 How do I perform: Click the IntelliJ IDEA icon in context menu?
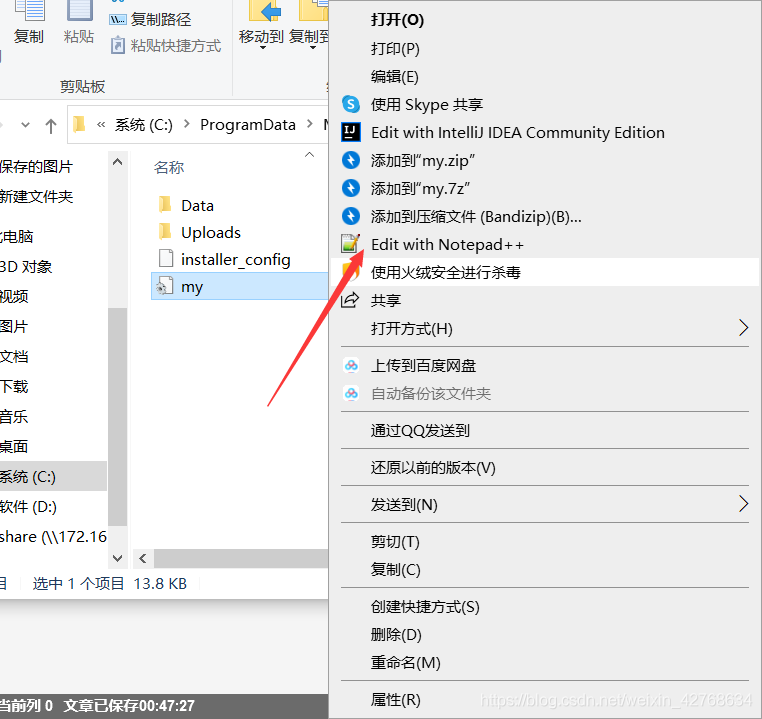coord(351,132)
